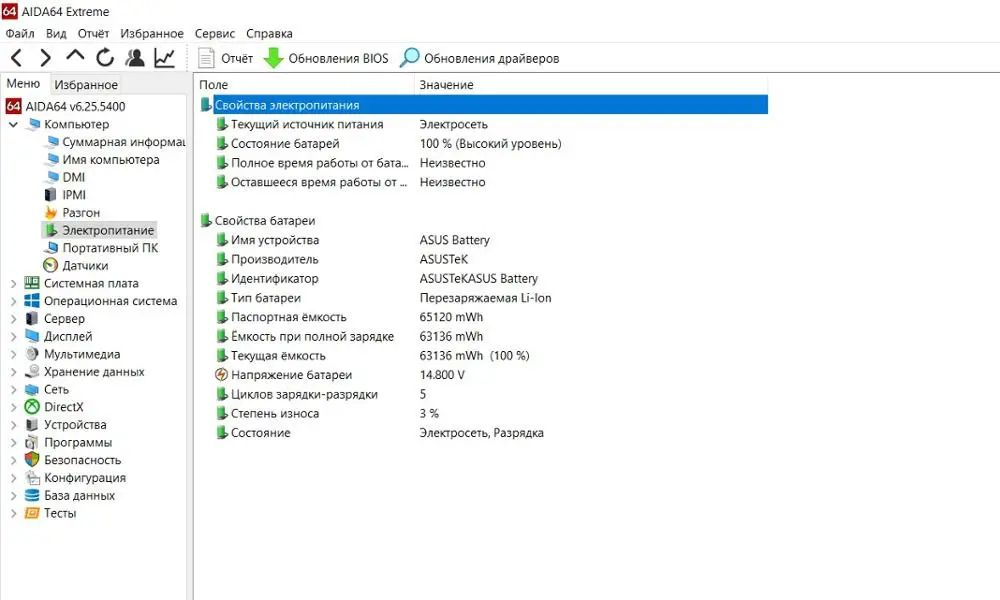Click the AIDA64 v6.25.5400 root icon
This screenshot has width=1000, height=600.
point(13,106)
